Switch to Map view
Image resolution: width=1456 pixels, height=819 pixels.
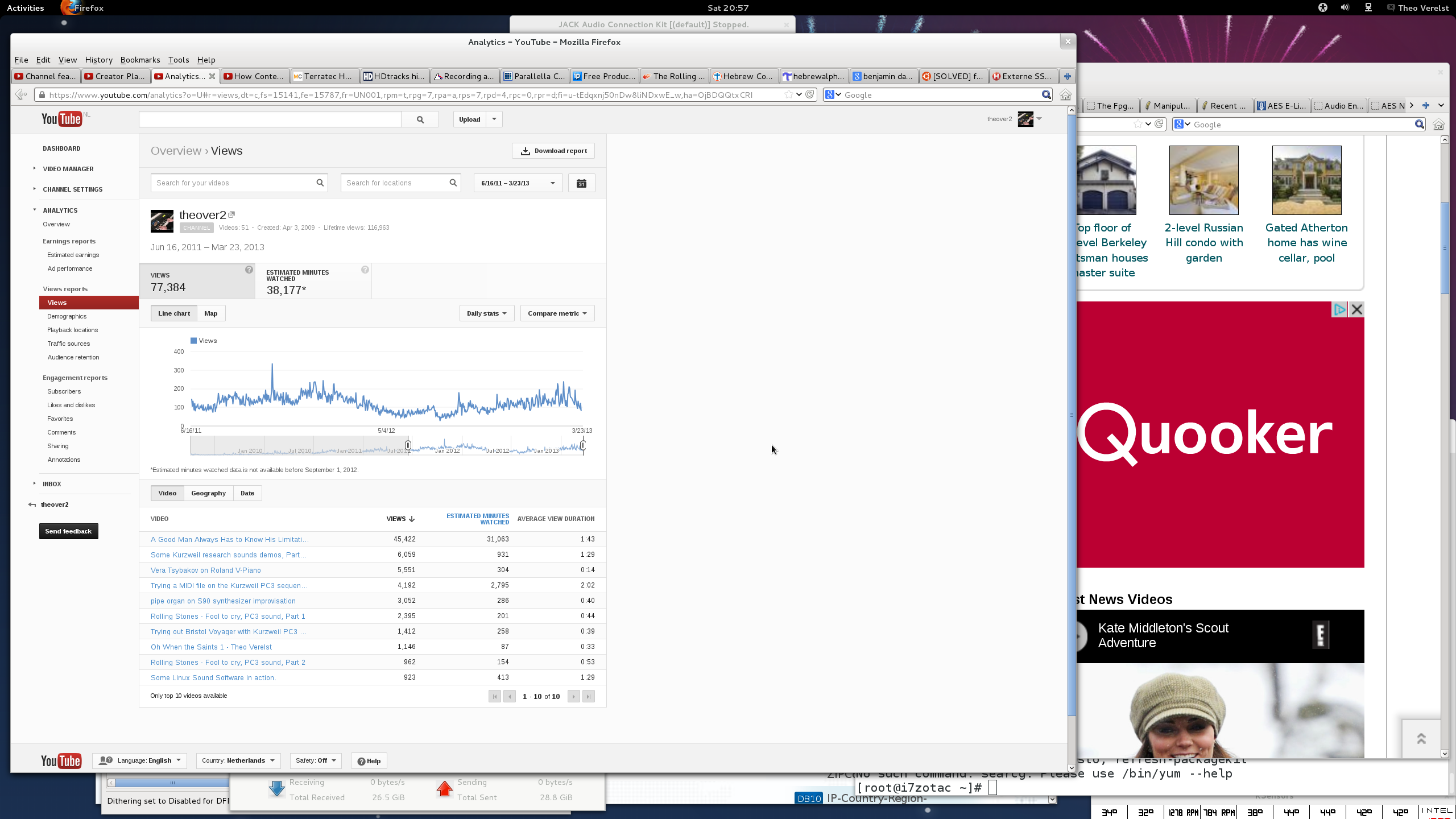click(211, 313)
